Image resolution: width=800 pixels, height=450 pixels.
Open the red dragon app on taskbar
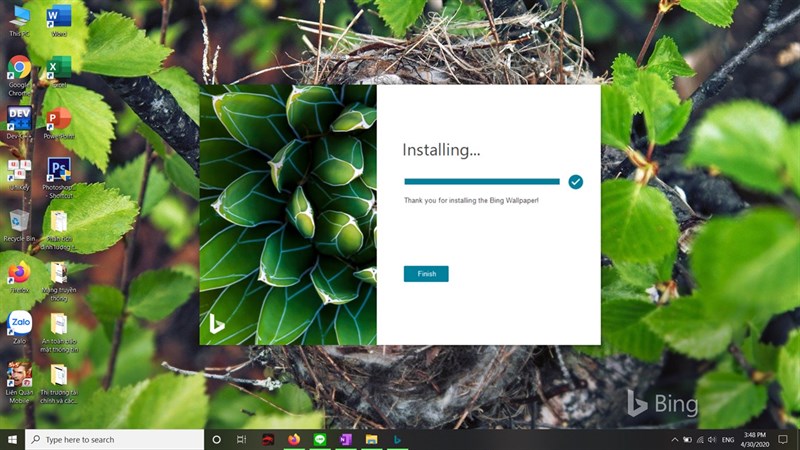point(268,439)
